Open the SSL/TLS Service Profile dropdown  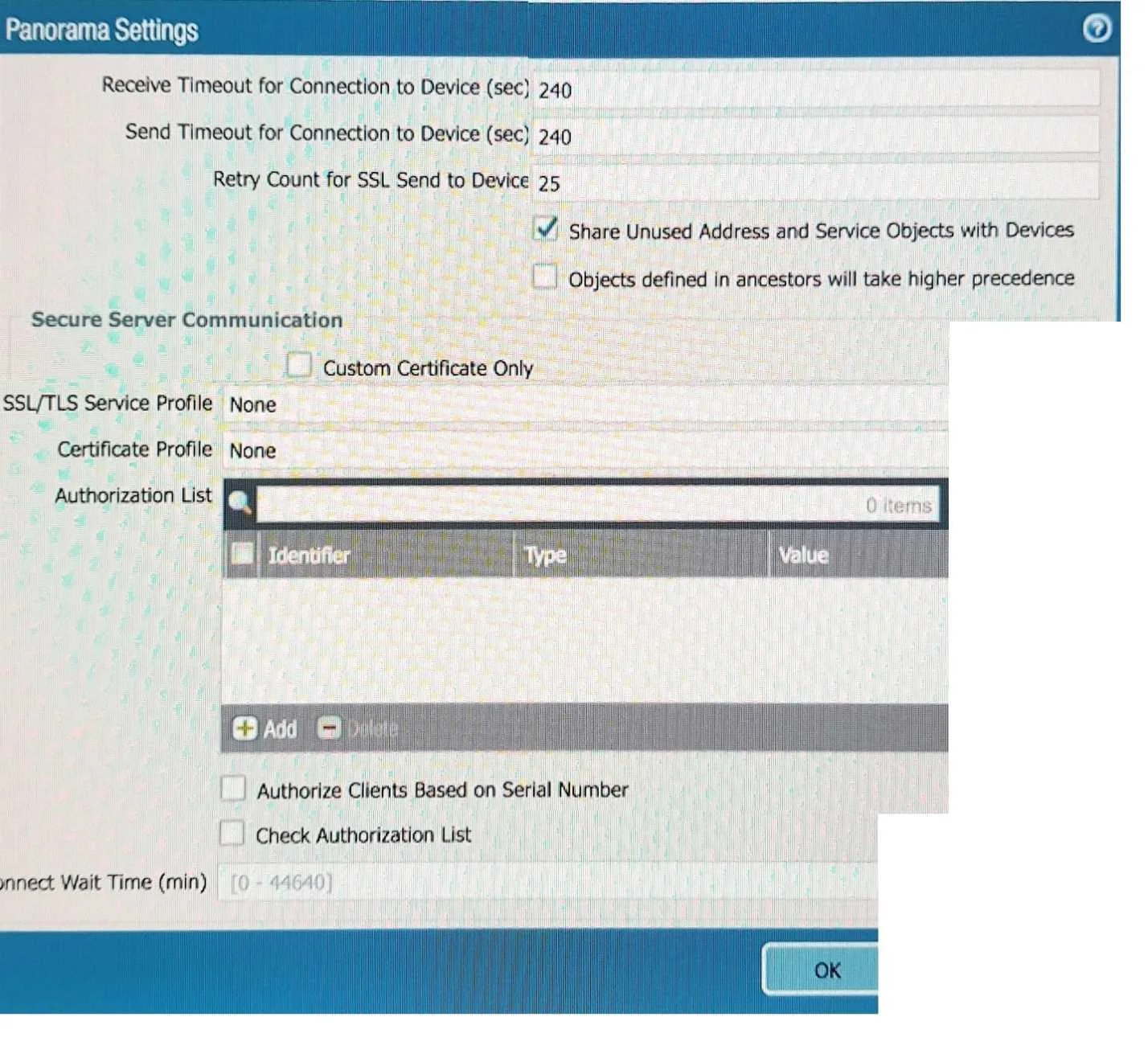point(585,404)
